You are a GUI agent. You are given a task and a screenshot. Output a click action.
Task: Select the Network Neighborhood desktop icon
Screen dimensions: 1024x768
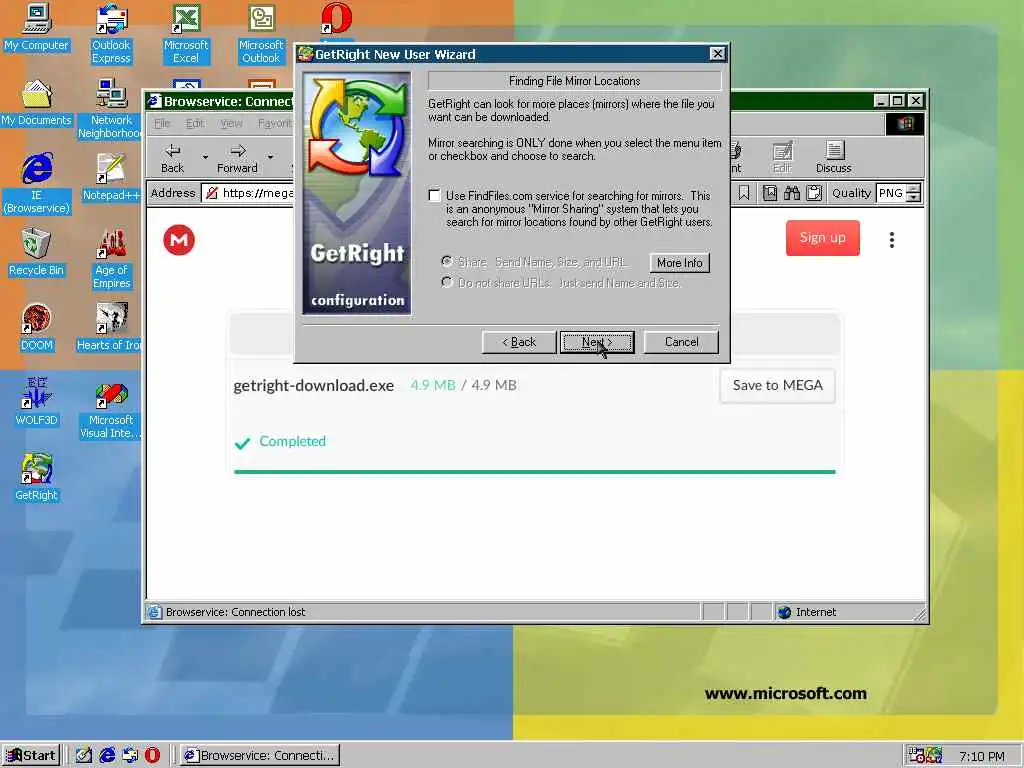pos(111,109)
